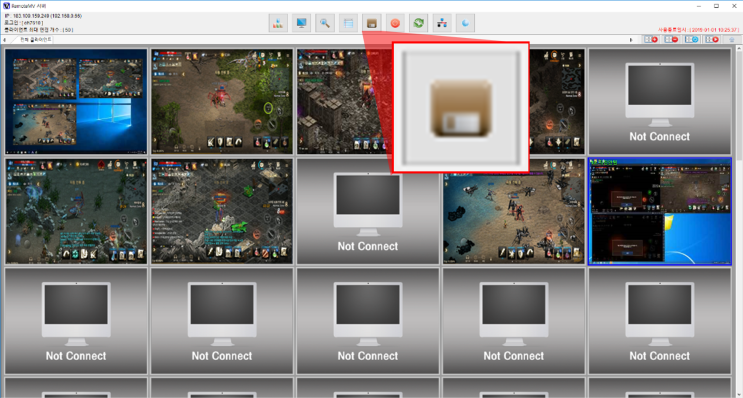Select the Windows 10 desktop client thumbnail
The height and width of the screenshot is (398, 743).
76,101
